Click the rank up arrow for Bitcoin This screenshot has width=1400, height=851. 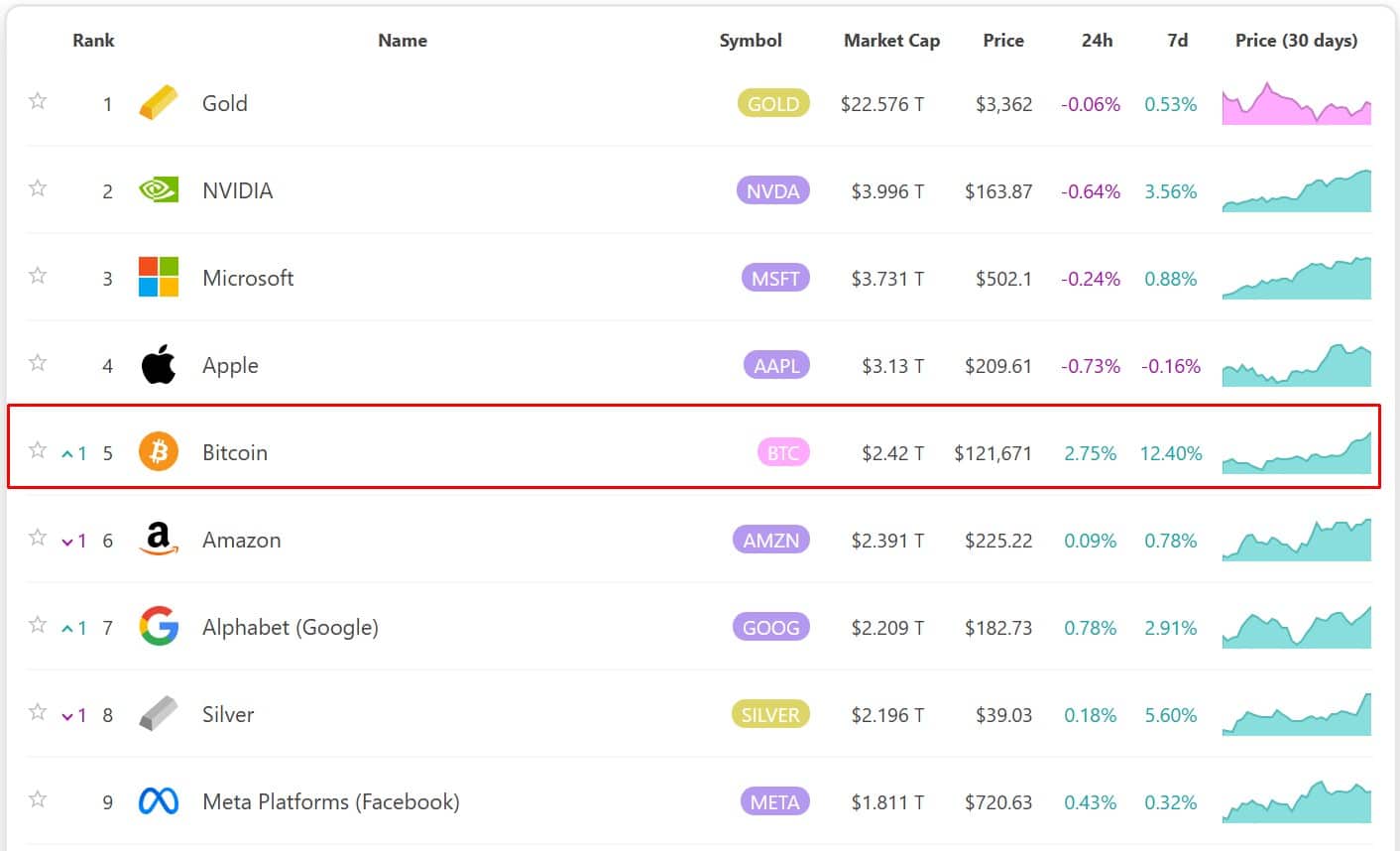tap(67, 454)
